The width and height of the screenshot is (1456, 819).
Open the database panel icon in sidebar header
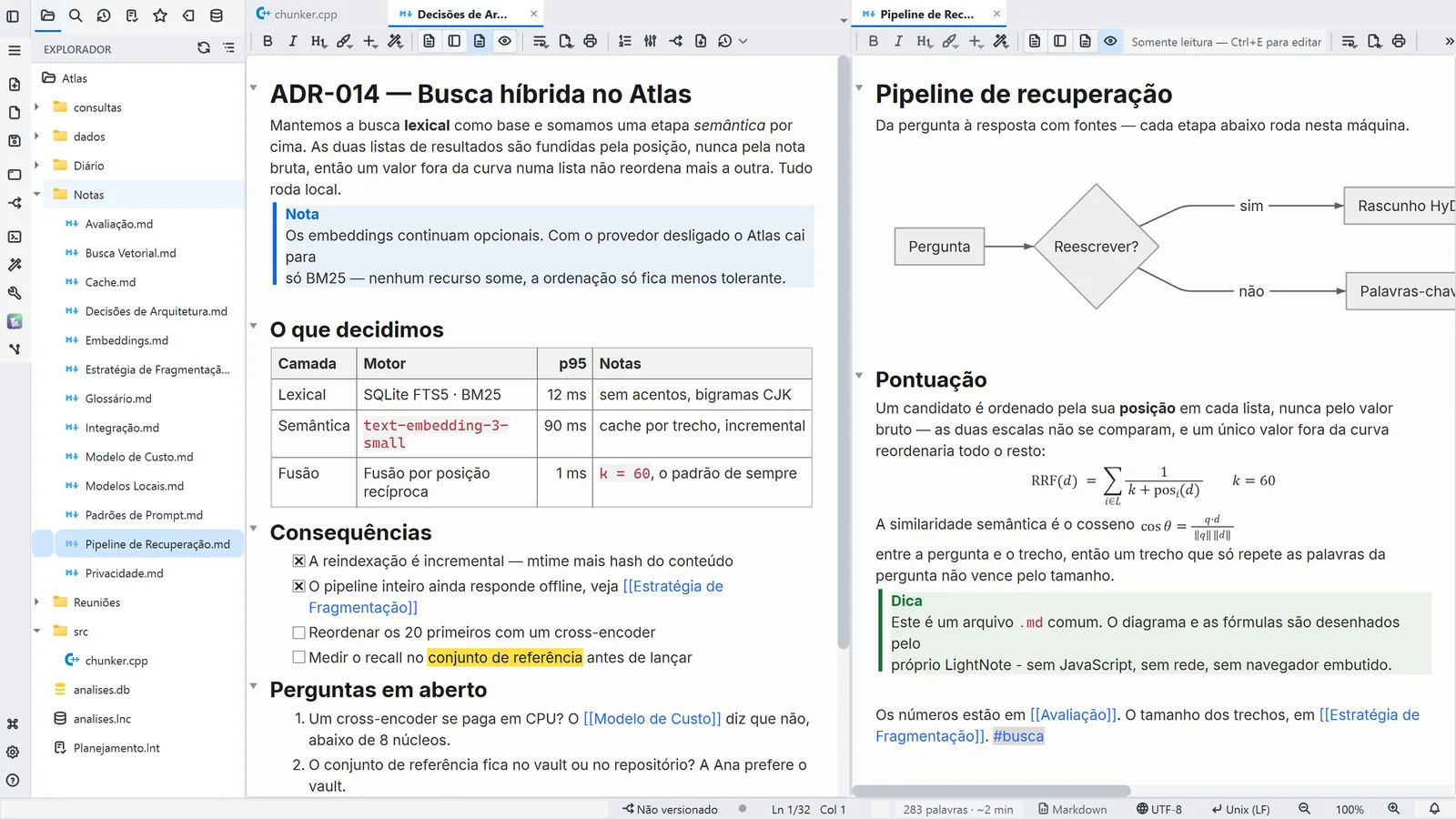tap(217, 15)
